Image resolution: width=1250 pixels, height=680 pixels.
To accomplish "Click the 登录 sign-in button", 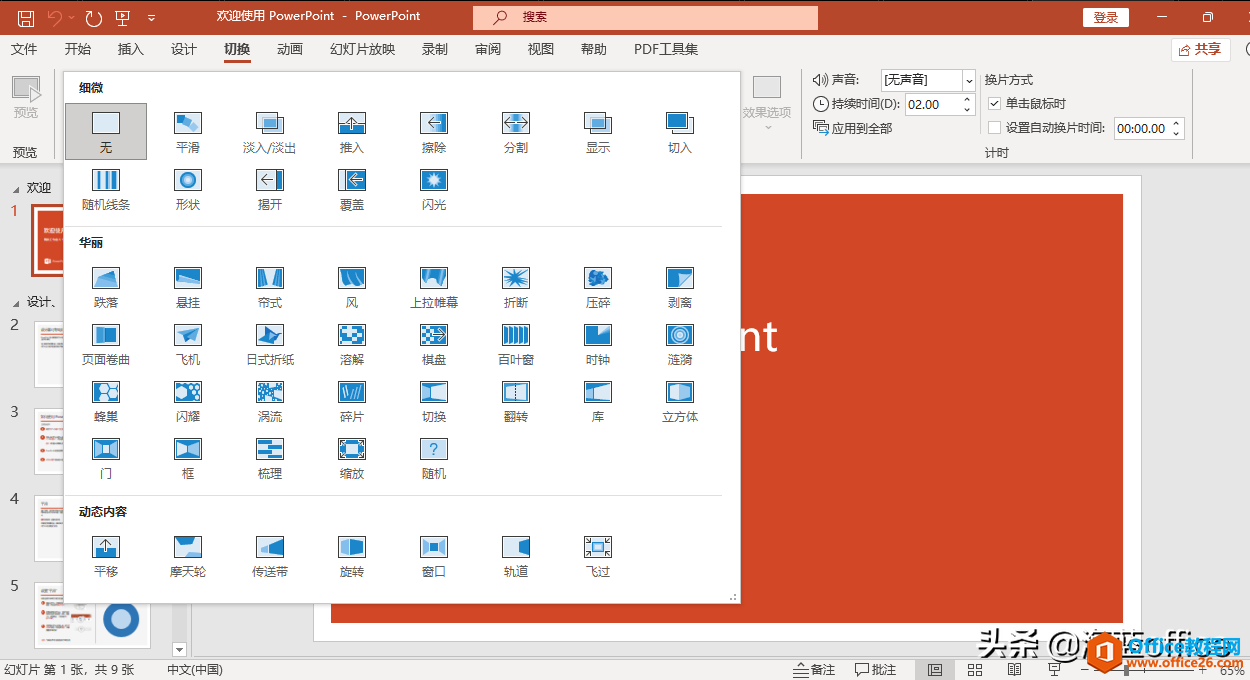I will (1105, 16).
